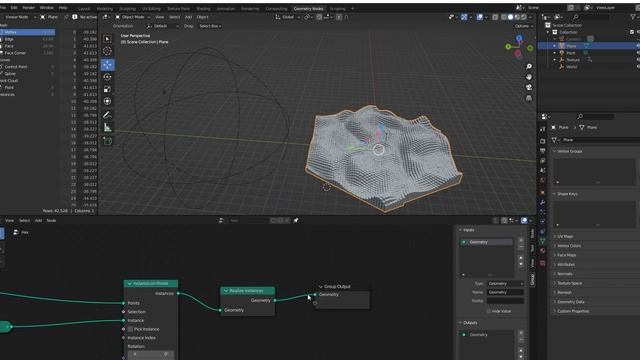The height and width of the screenshot is (360, 640).
Task: Switch to solid viewport shading
Action: [510, 17]
